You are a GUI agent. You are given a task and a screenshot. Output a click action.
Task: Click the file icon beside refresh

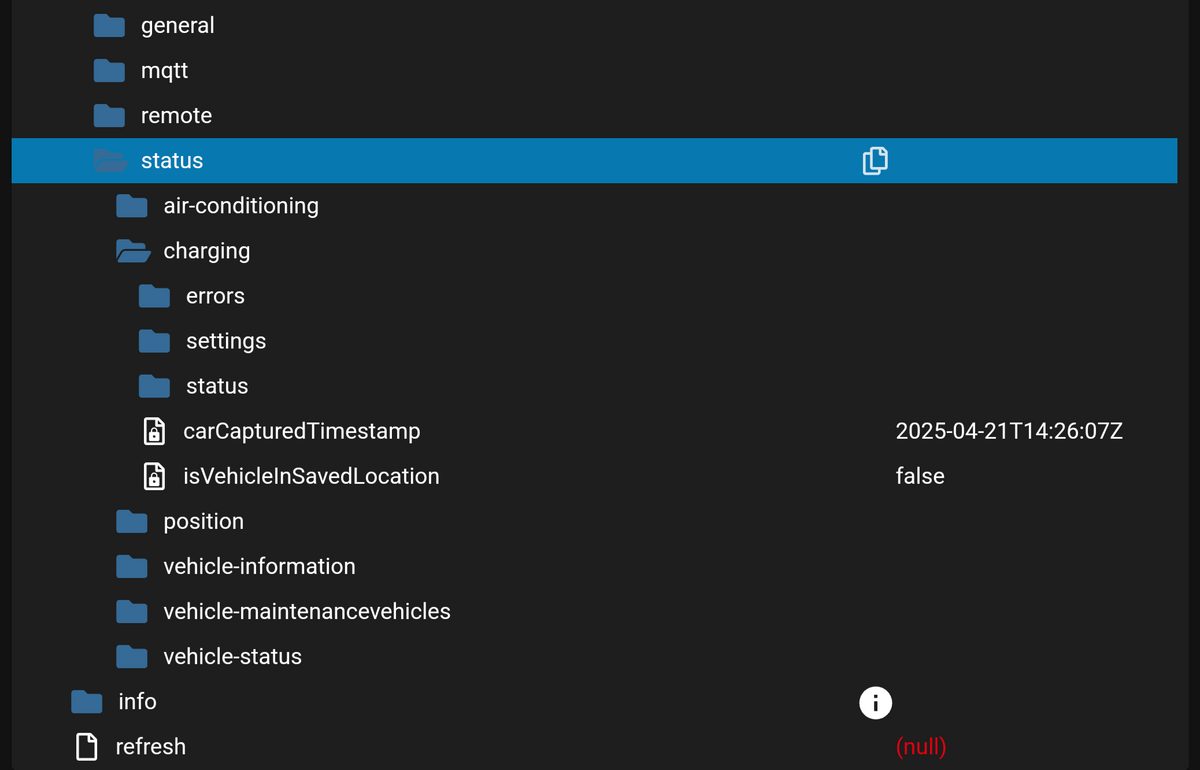[87, 747]
